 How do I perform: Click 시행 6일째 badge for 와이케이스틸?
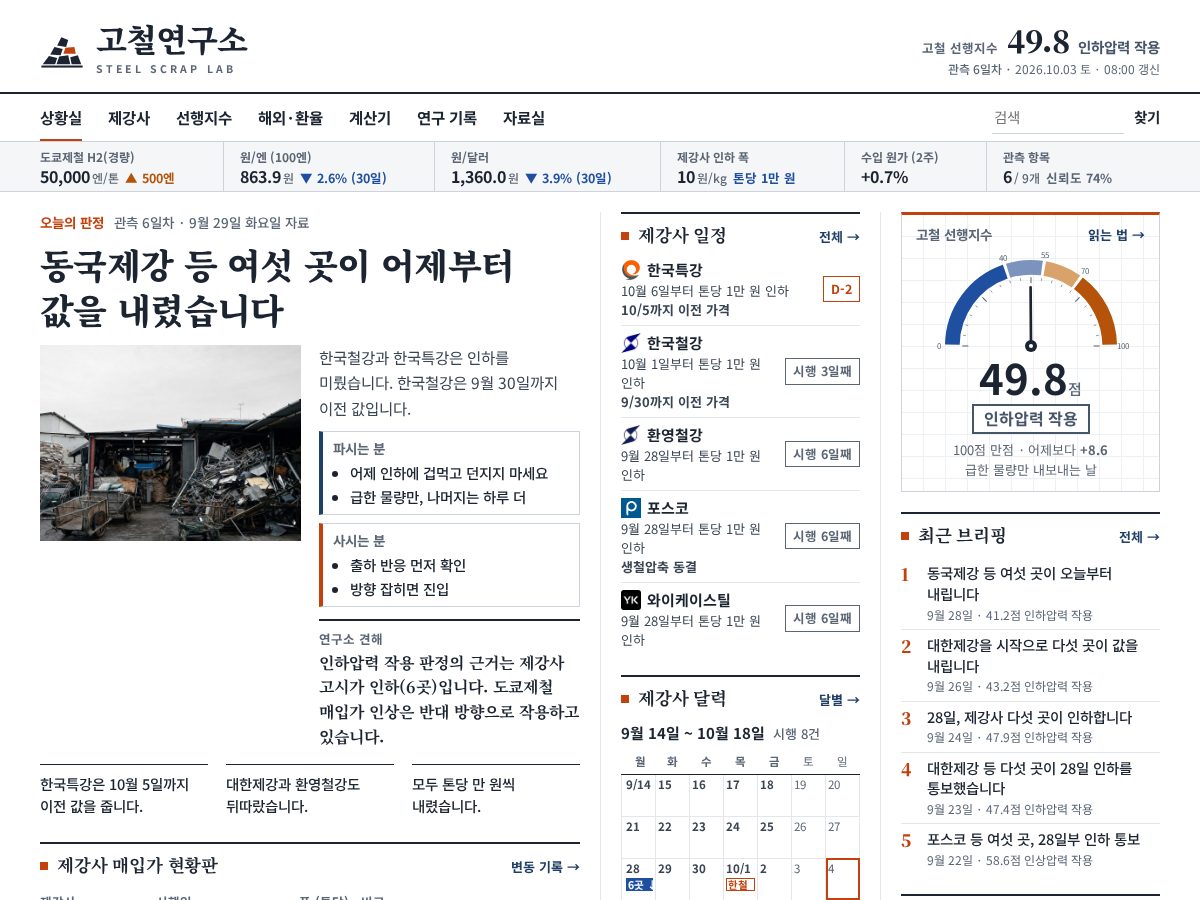[x=822, y=618]
